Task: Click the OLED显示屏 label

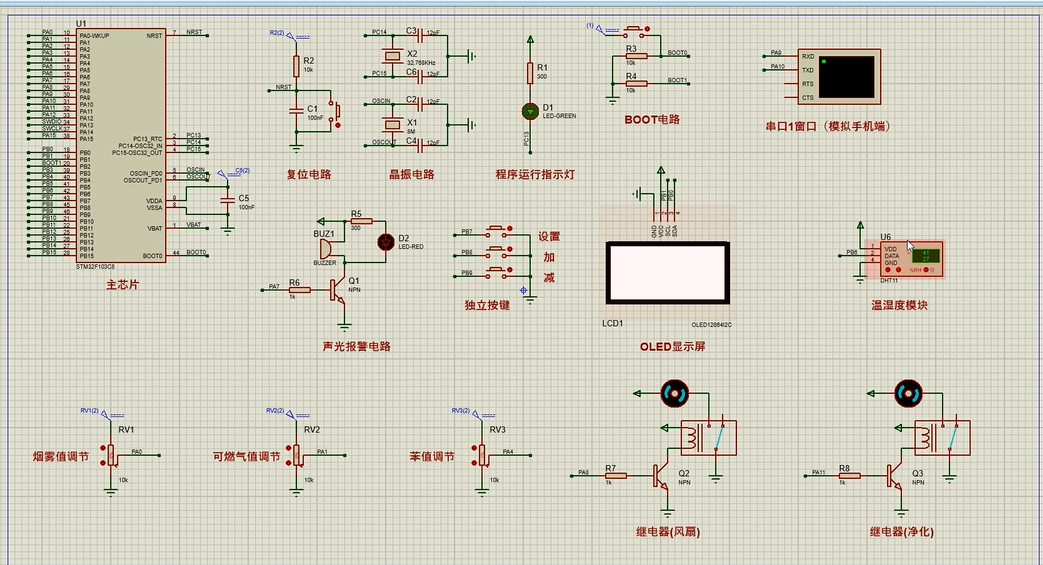Action: (x=672, y=347)
